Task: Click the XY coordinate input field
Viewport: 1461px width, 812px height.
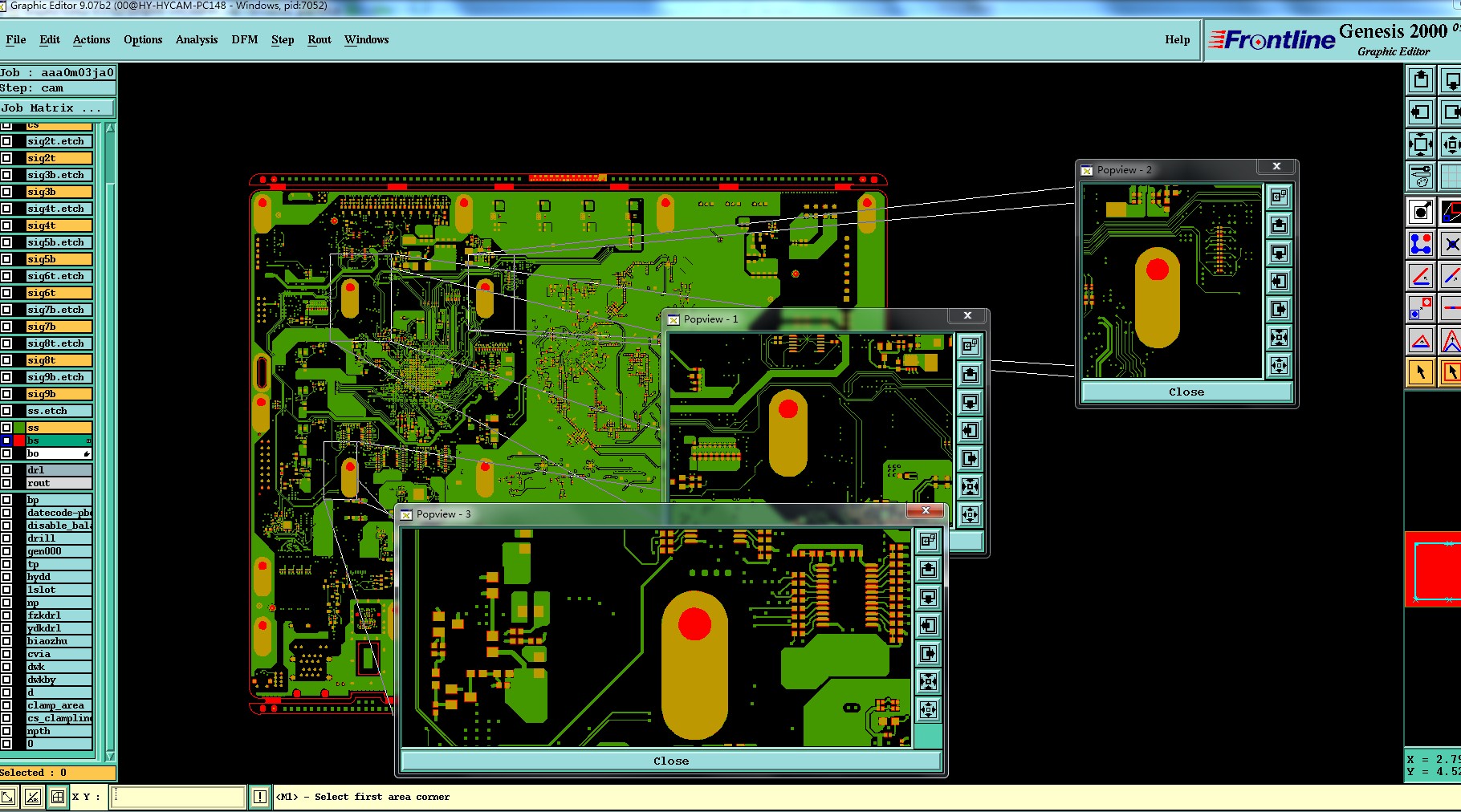Action: (177, 797)
